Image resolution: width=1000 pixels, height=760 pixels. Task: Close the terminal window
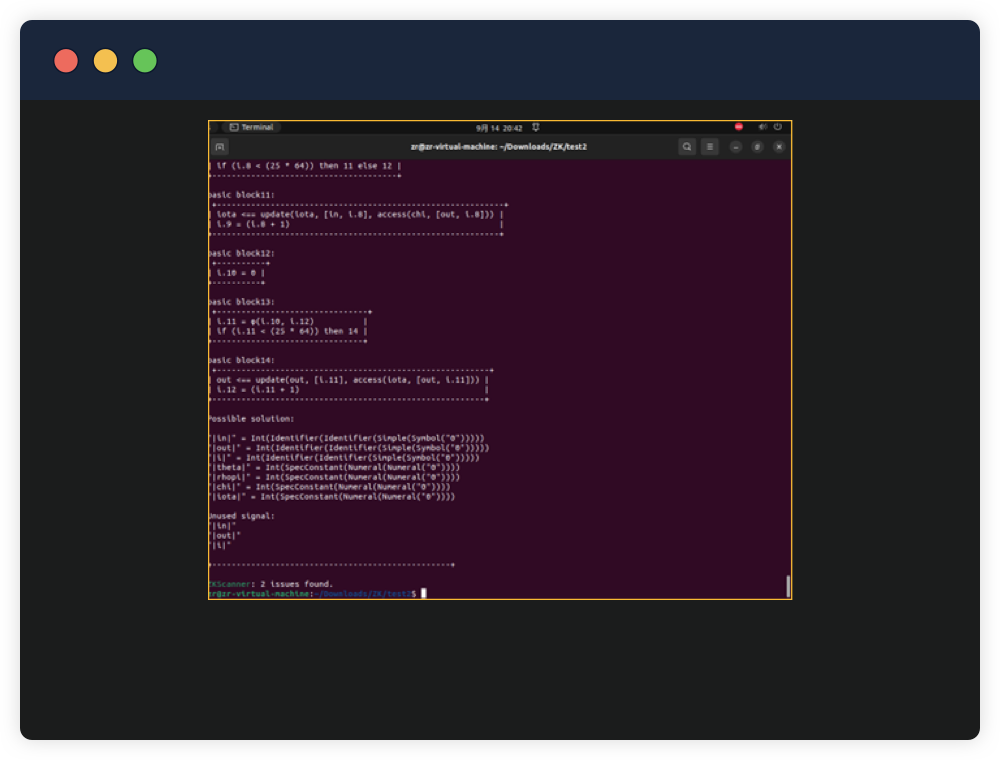pyautogui.click(x=779, y=147)
